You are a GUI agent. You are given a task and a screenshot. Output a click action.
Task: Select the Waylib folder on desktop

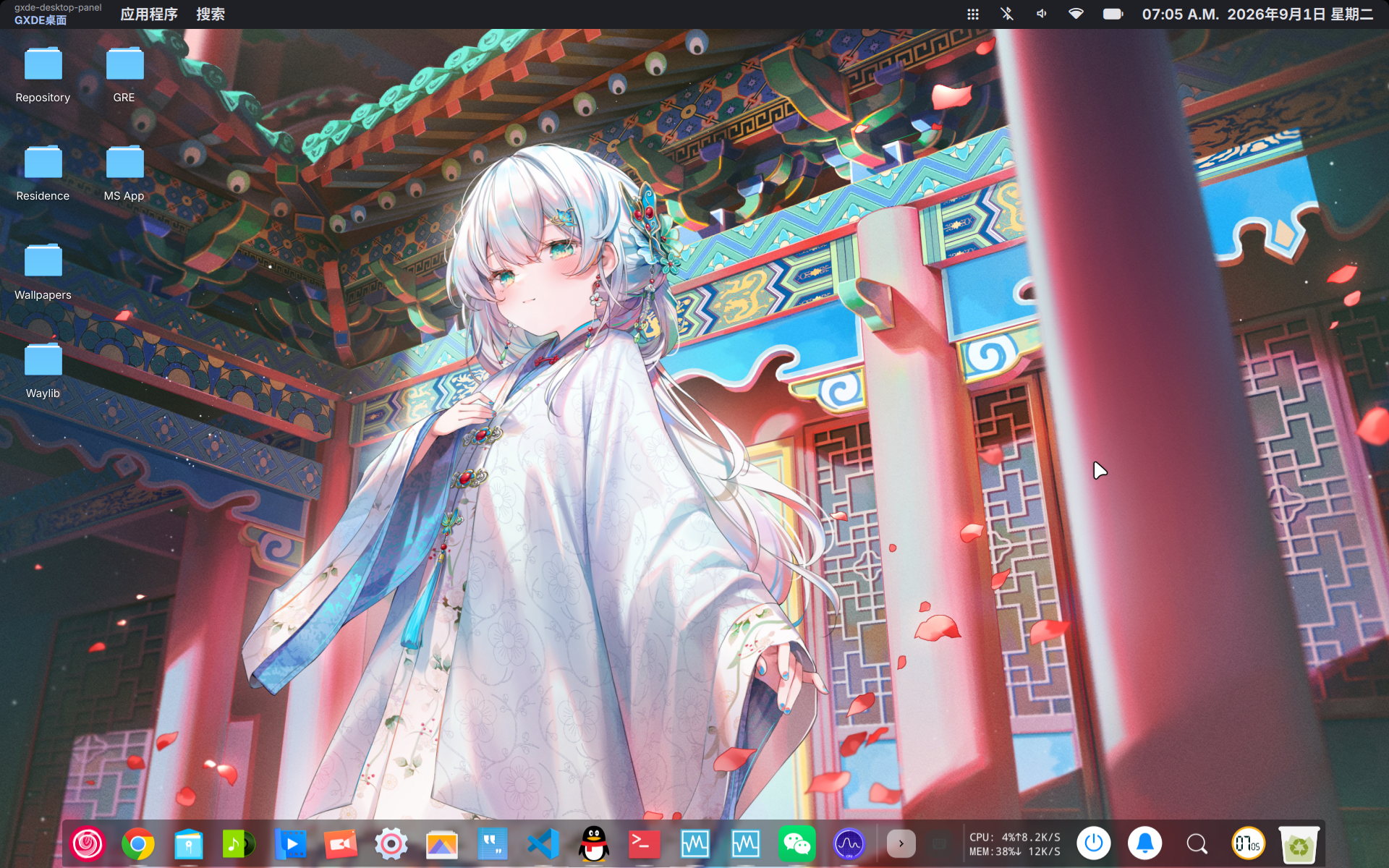(x=43, y=371)
